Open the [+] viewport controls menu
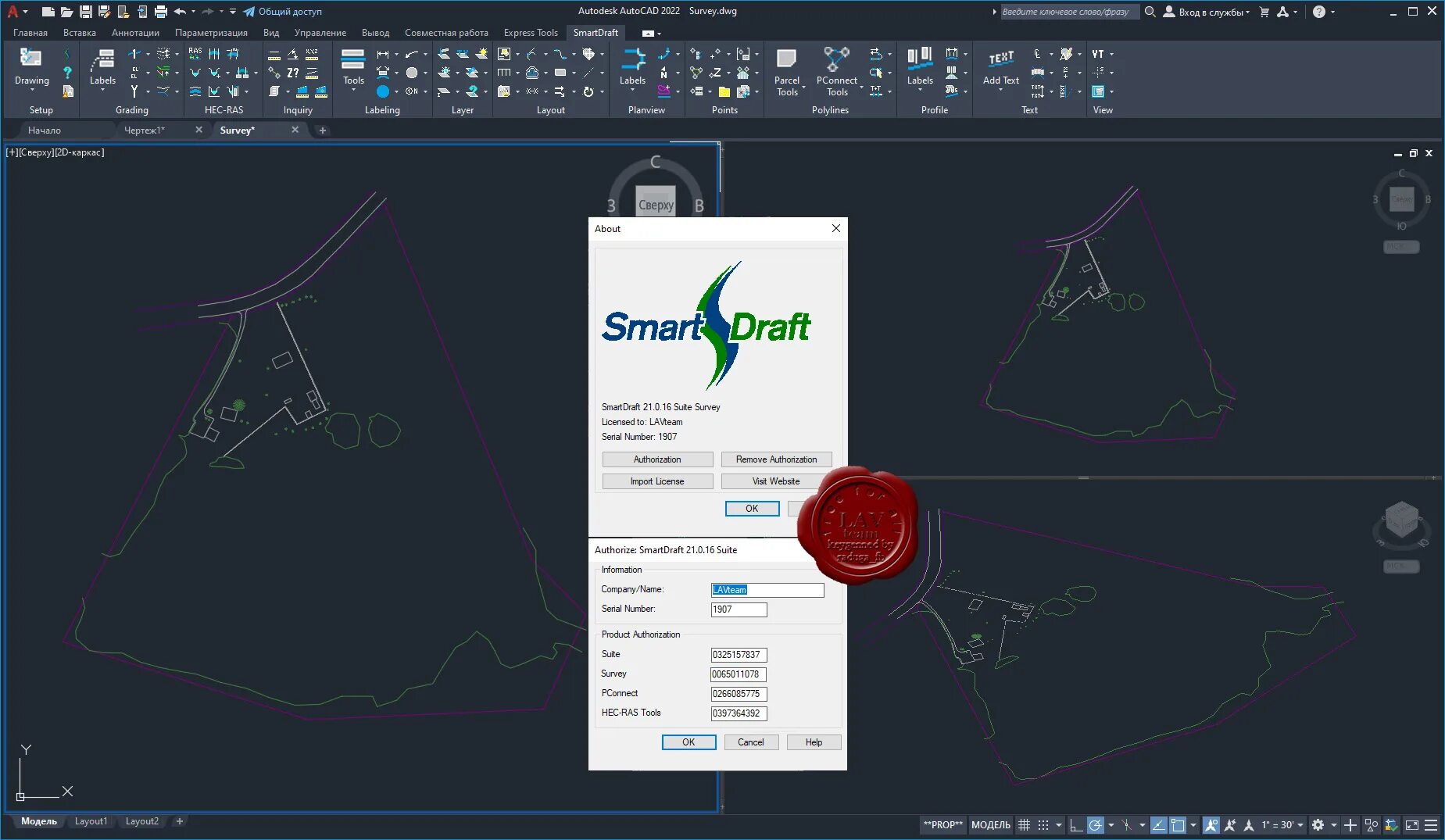 click(x=12, y=152)
